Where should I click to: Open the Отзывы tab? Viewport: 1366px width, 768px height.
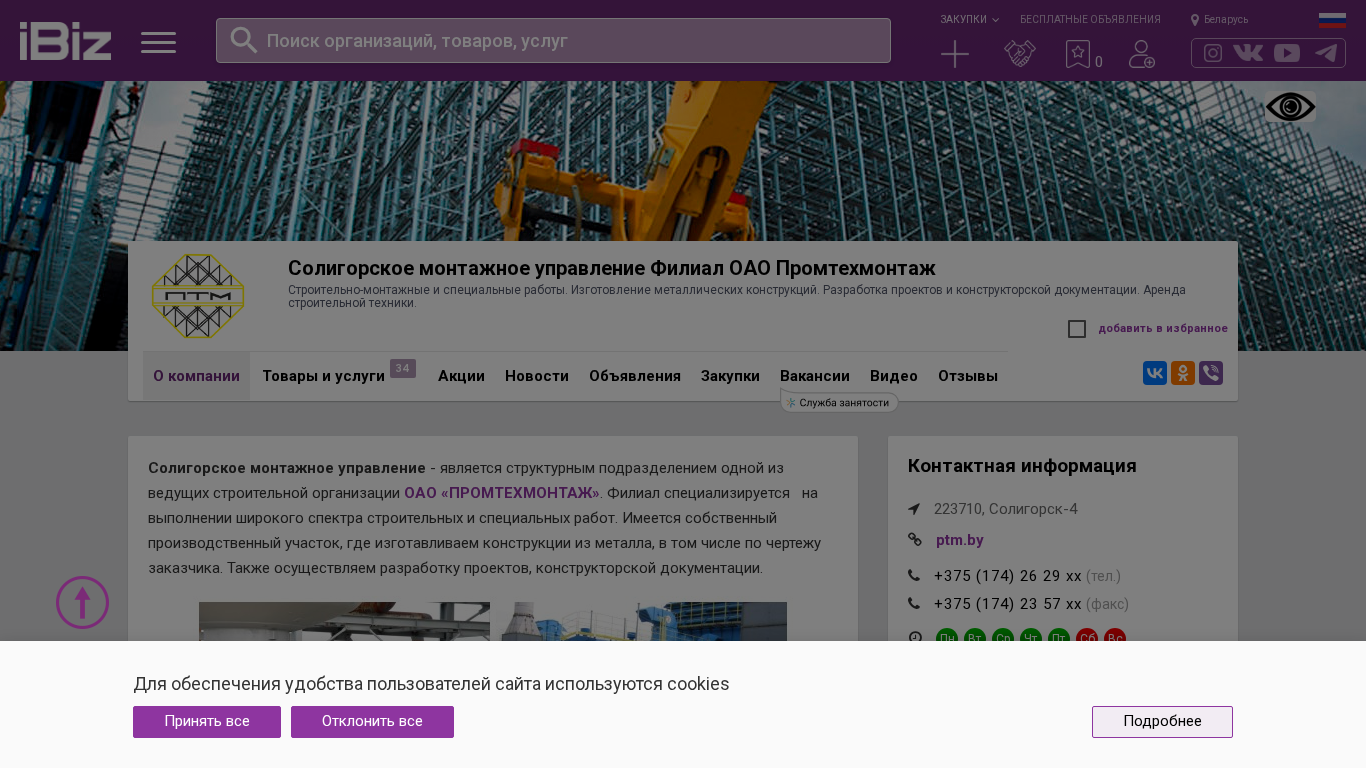click(x=968, y=376)
